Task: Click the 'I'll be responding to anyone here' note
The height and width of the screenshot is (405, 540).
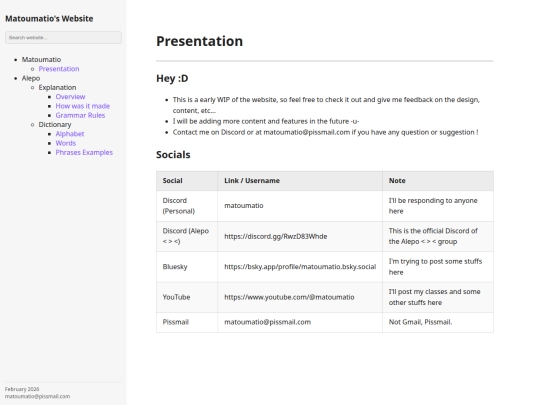Action: (433, 206)
